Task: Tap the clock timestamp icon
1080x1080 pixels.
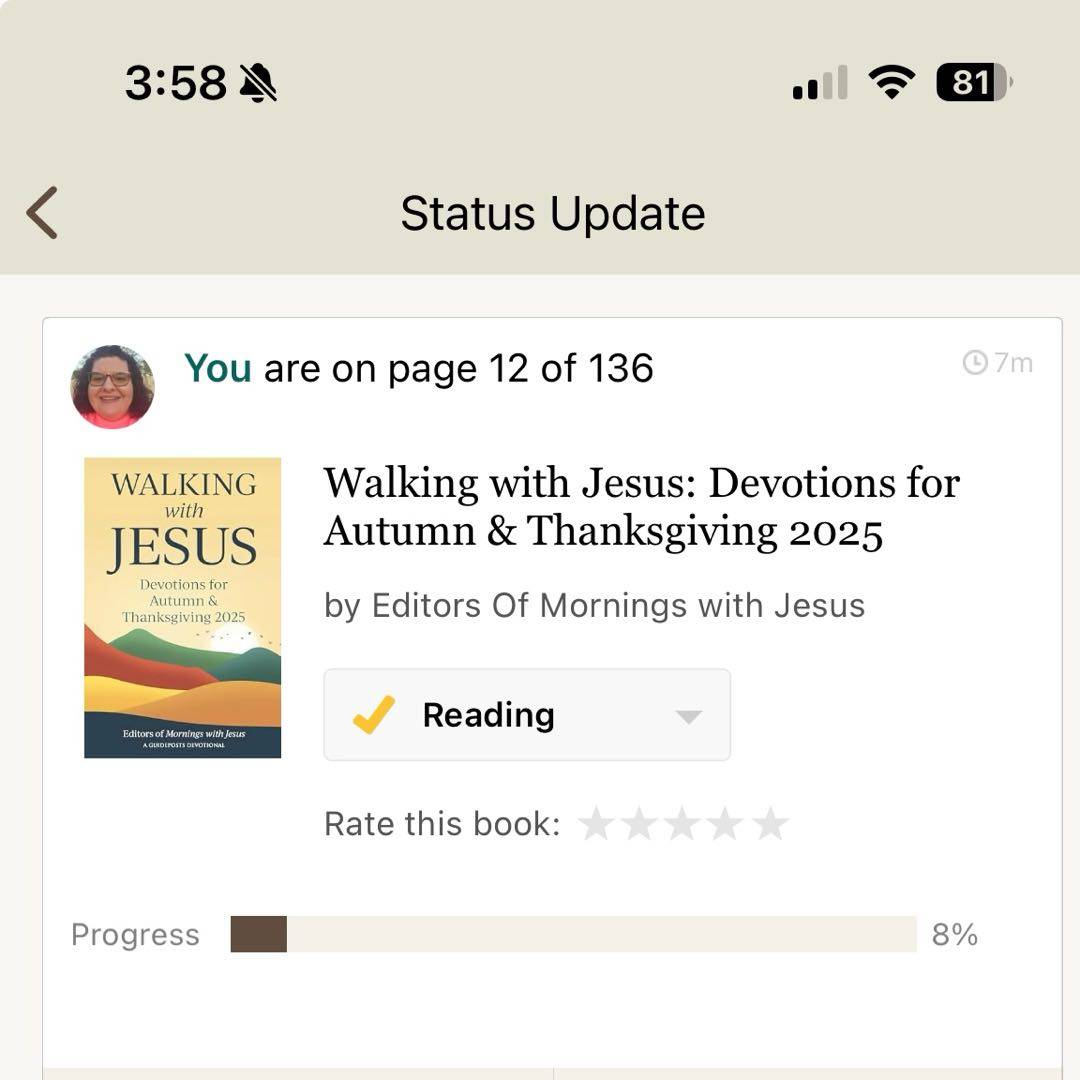Action: [974, 362]
